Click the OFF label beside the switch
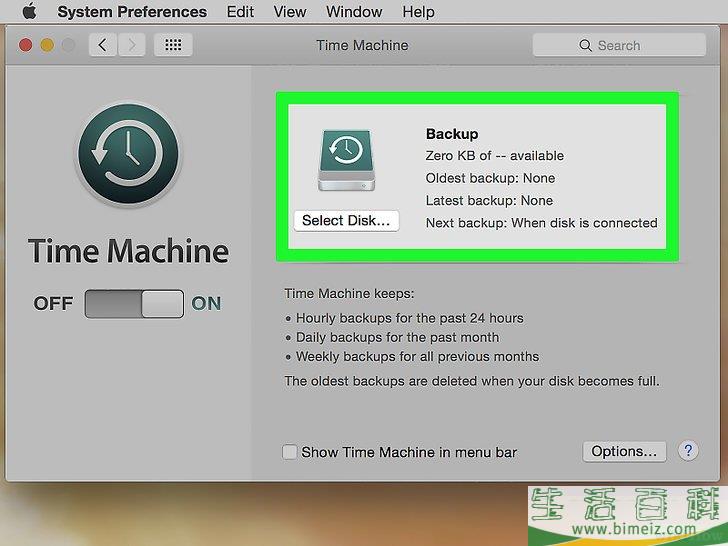This screenshot has width=728, height=546. pos(53,304)
